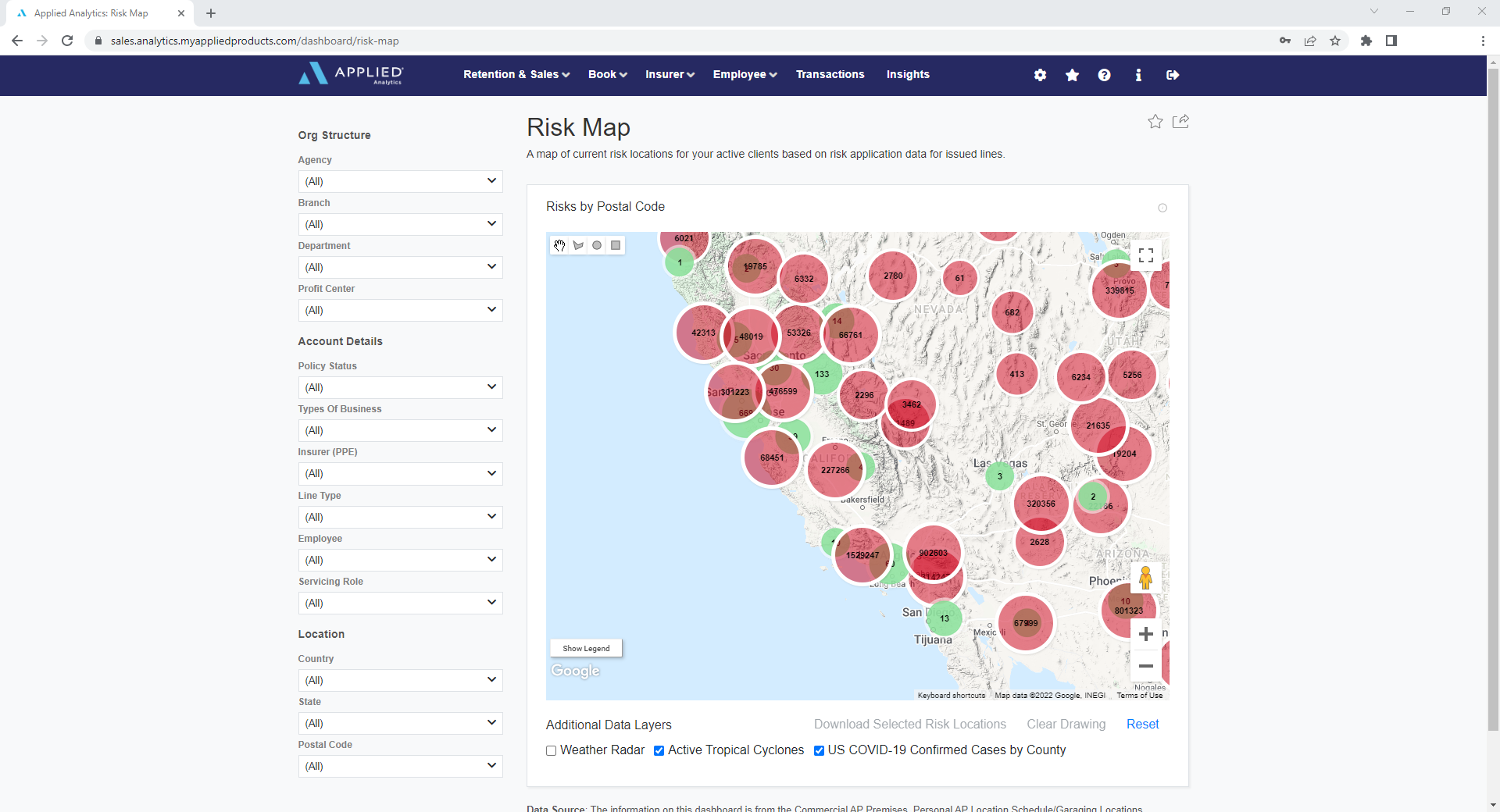Viewport: 1500px width, 812px height.
Task: Open the settings gear in navigation bar
Action: pos(1040,75)
